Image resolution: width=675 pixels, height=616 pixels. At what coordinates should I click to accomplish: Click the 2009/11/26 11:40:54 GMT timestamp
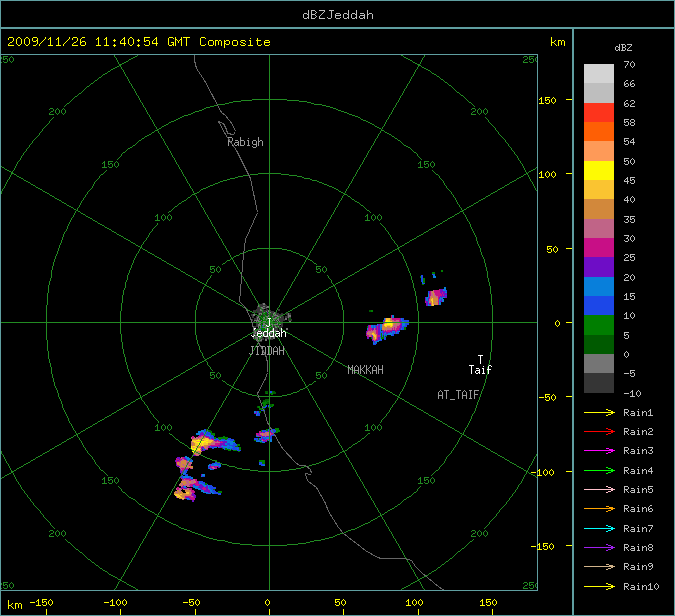(99, 42)
